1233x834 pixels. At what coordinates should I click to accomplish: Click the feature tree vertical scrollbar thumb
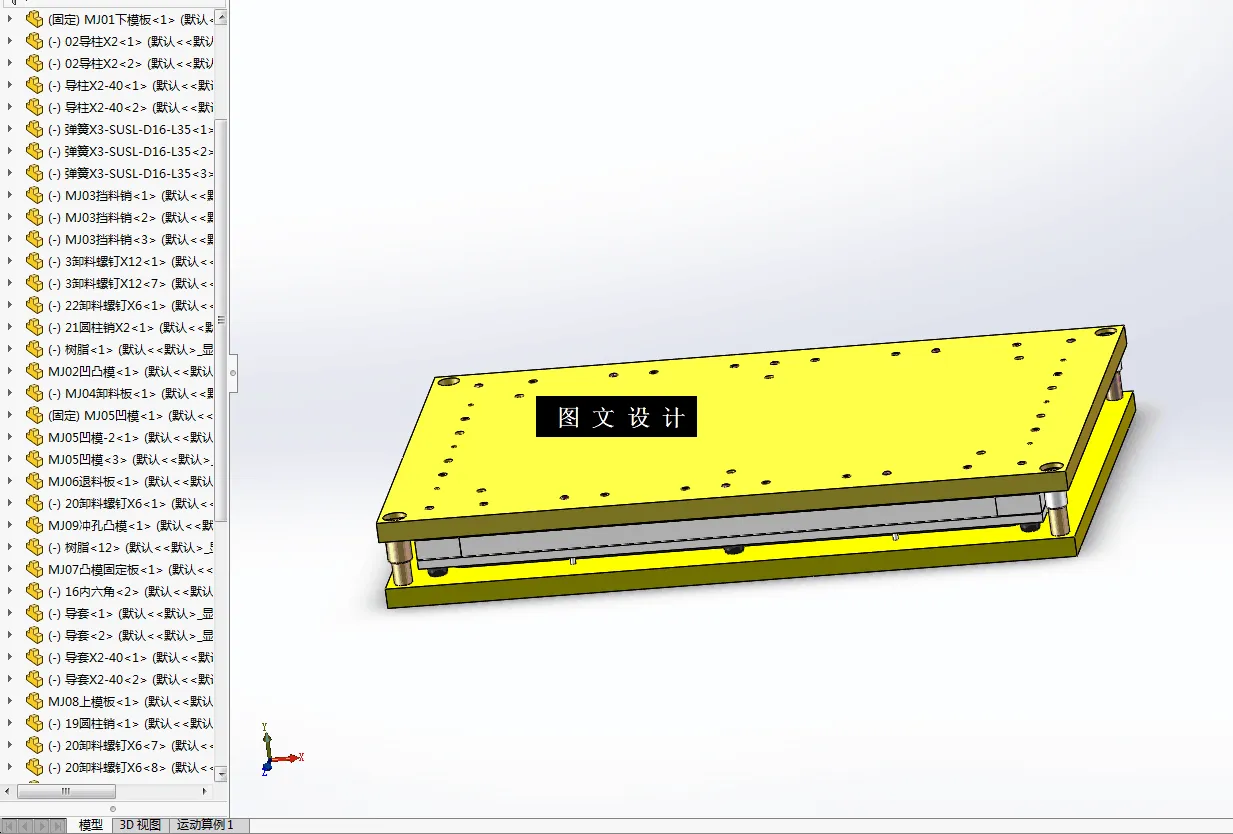[221, 320]
